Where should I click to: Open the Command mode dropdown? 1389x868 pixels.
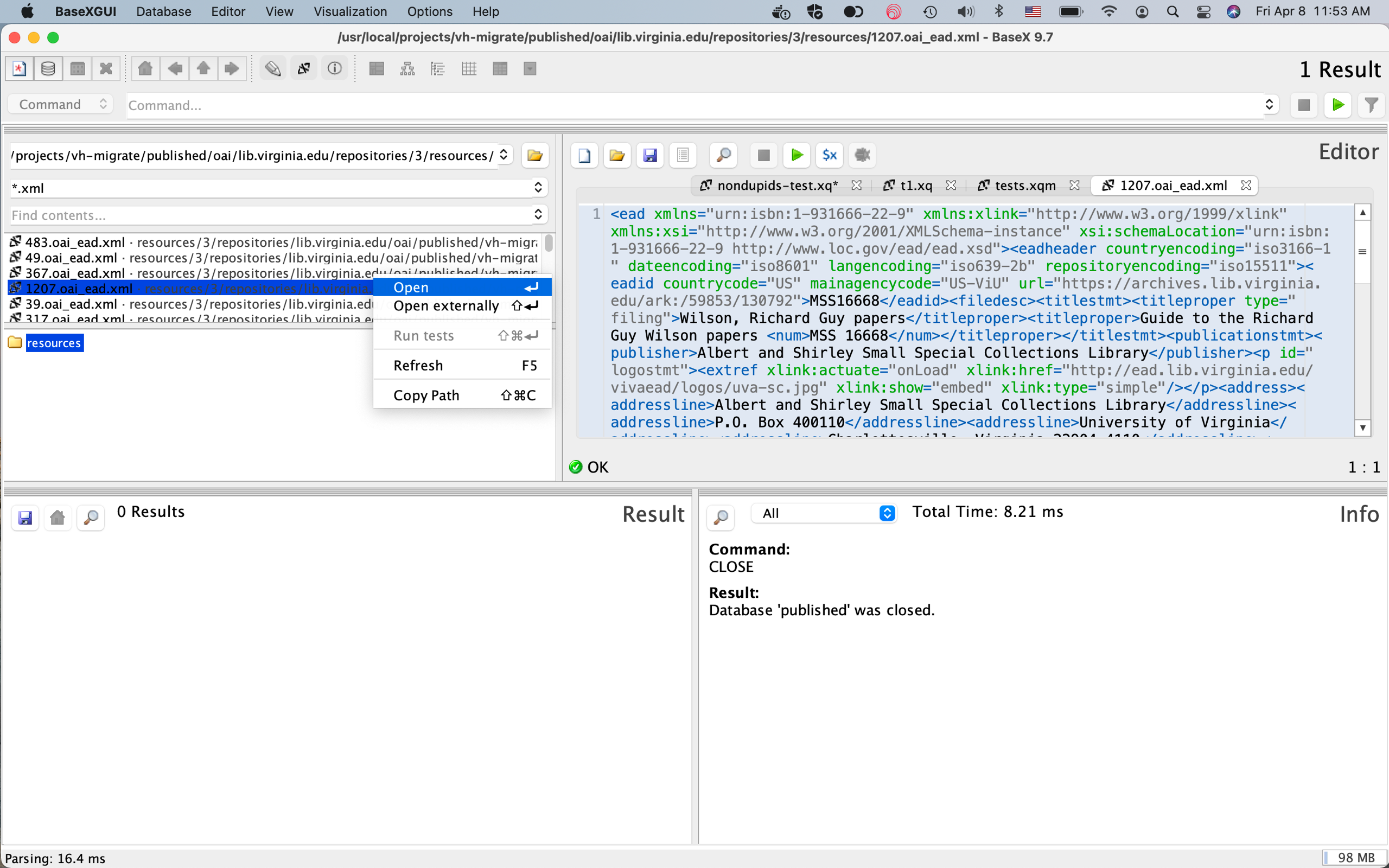pos(60,105)
